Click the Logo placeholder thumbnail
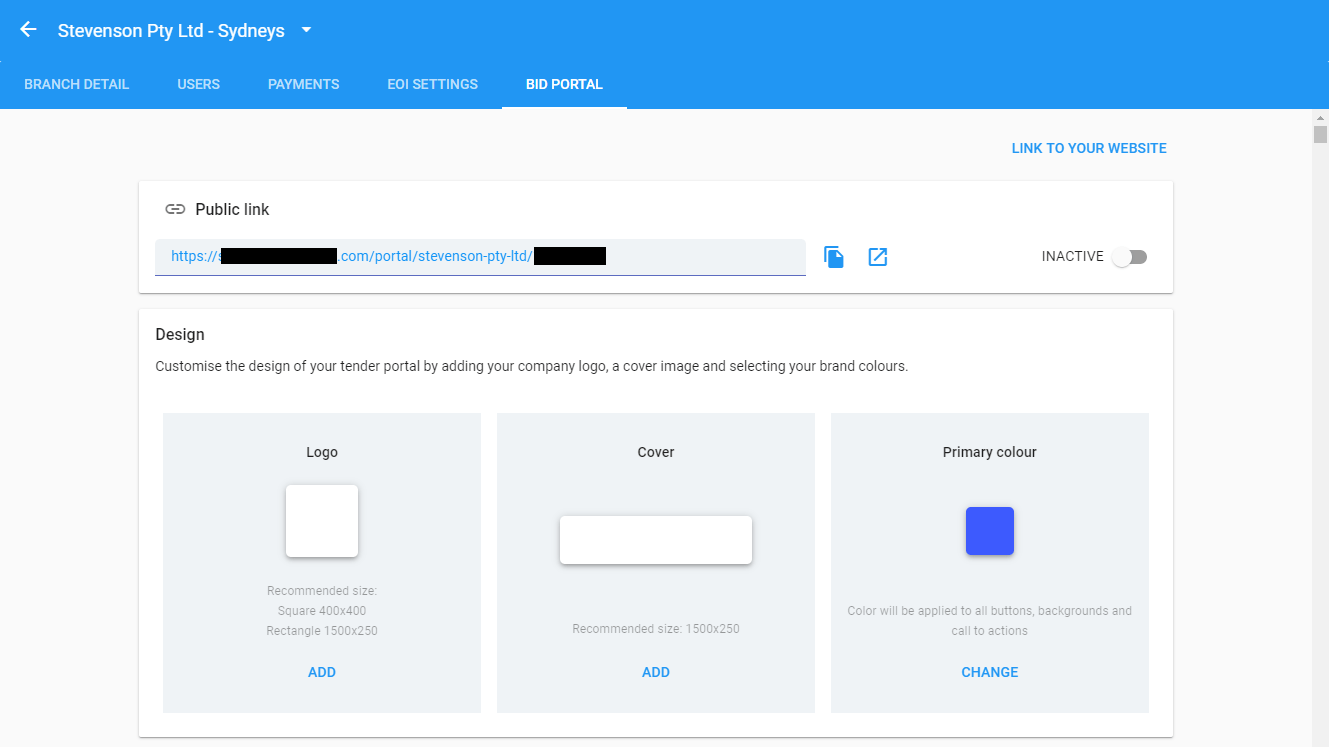 click(321, 520)
